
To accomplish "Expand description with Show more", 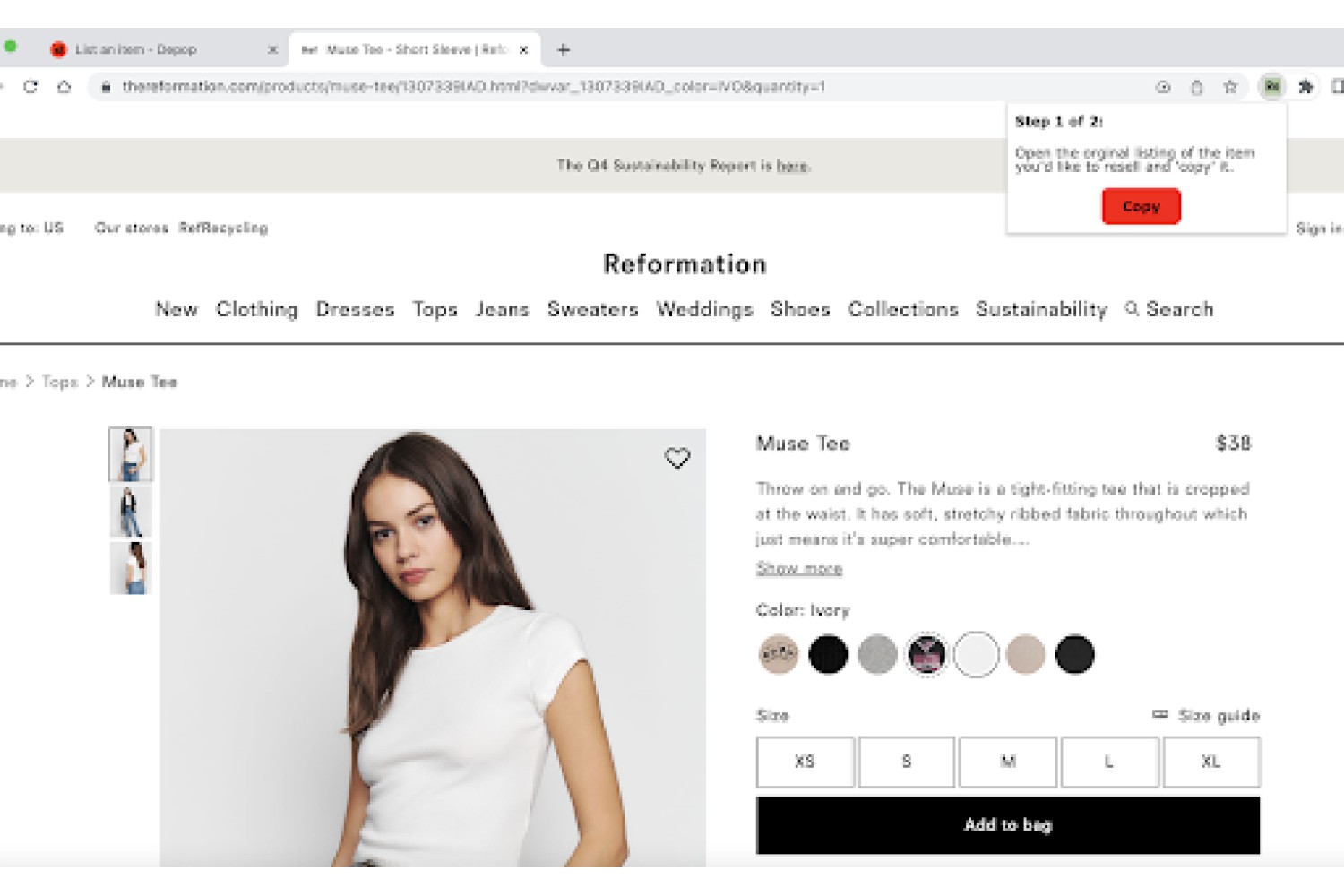I will tap(799, 568).
